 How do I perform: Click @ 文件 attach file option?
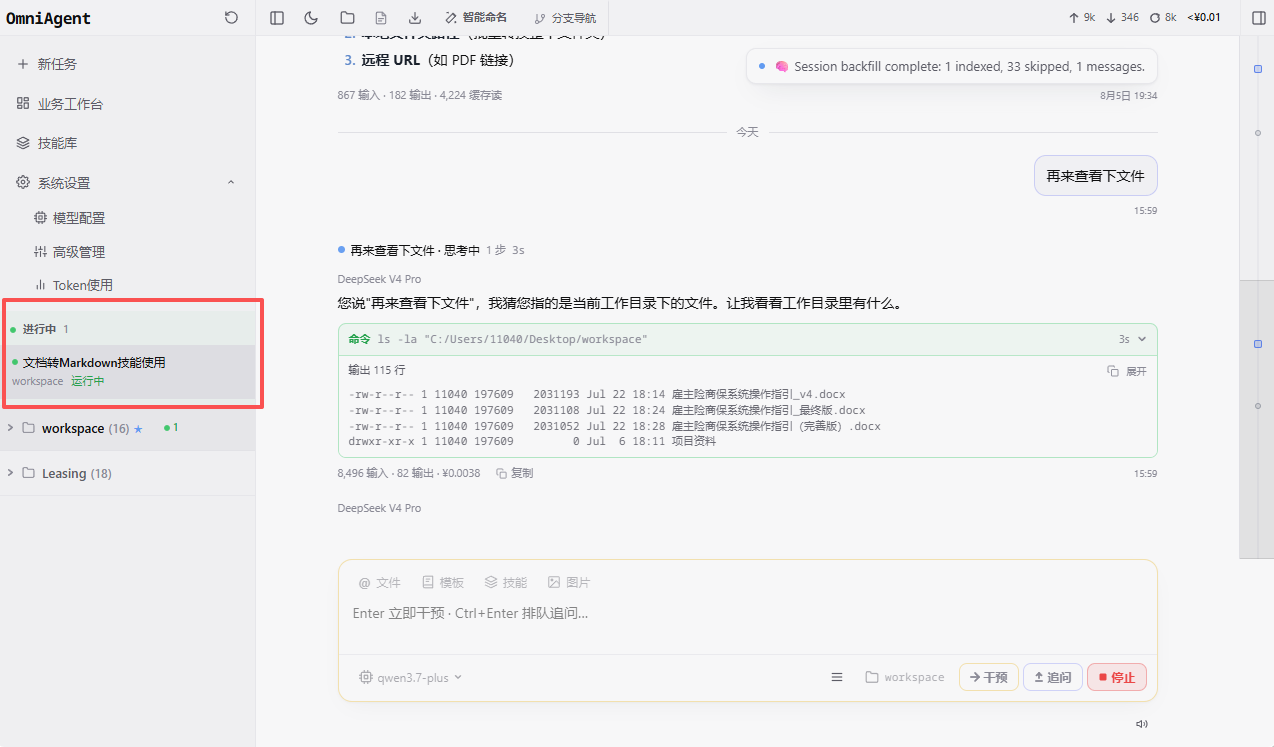tap(380, 582)
